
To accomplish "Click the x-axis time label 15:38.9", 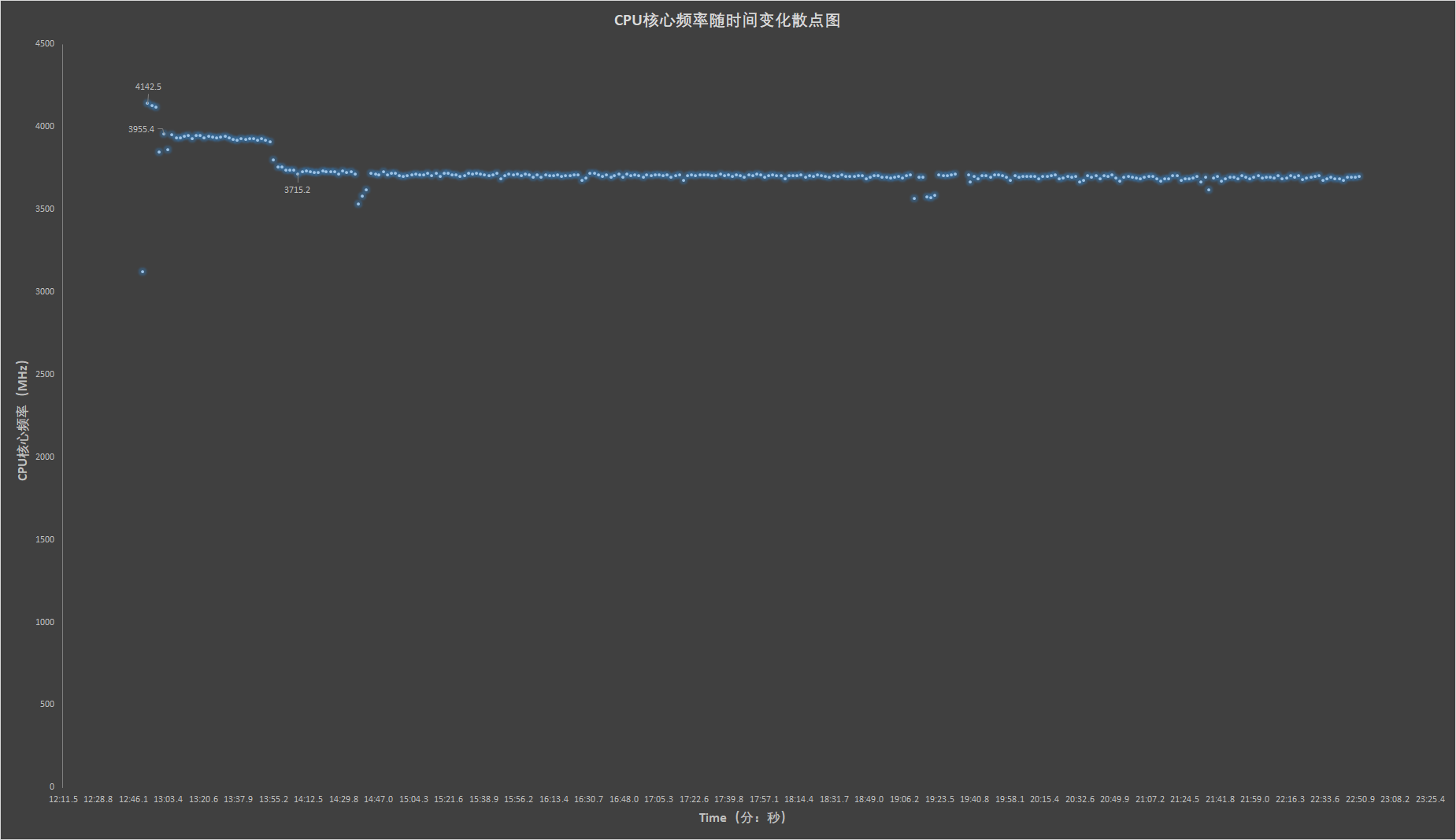I will click(x=483, y=799).
